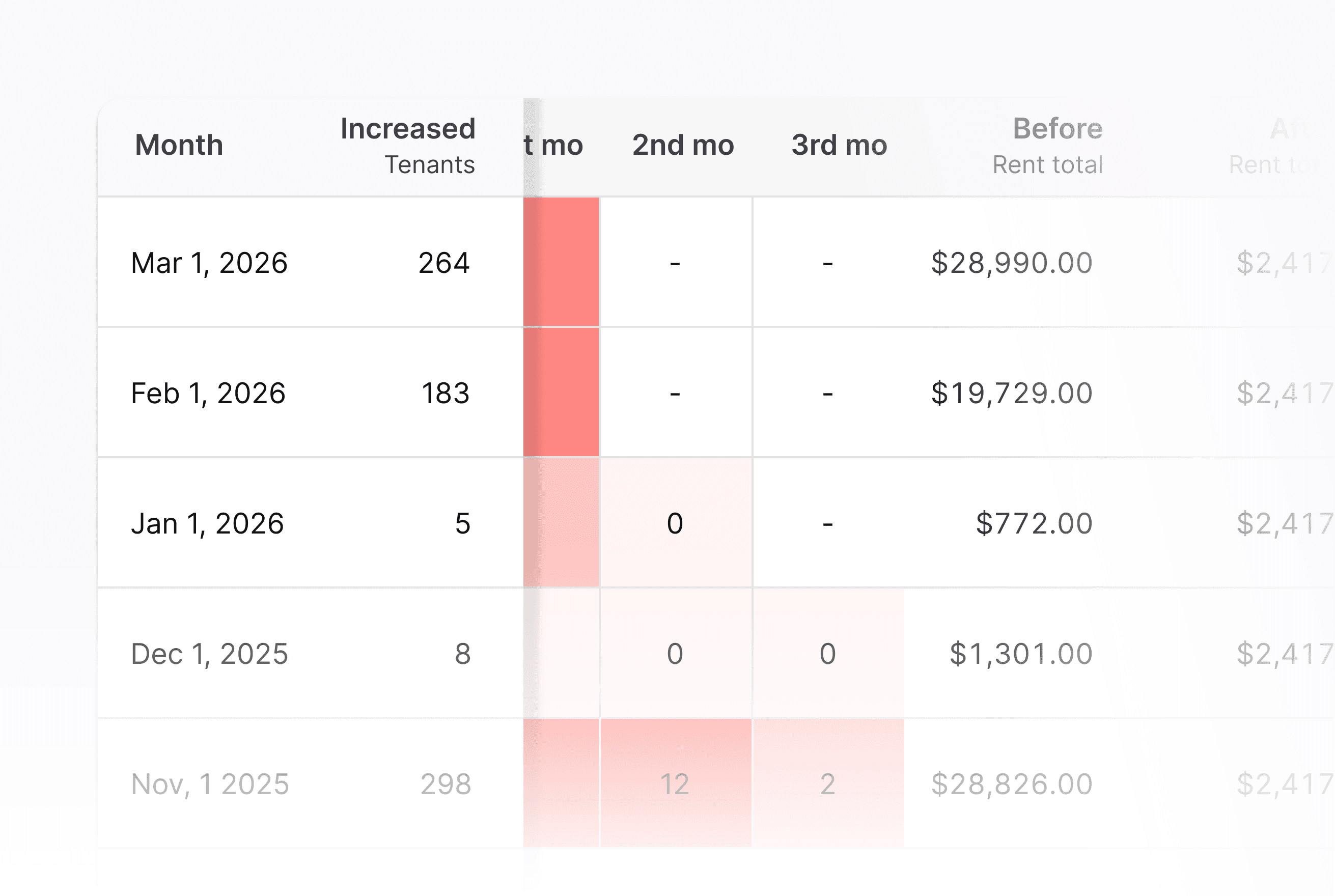The height and width of the screenshot is (896, 1335).
Task: Click the Month column header
Action: 179,145
